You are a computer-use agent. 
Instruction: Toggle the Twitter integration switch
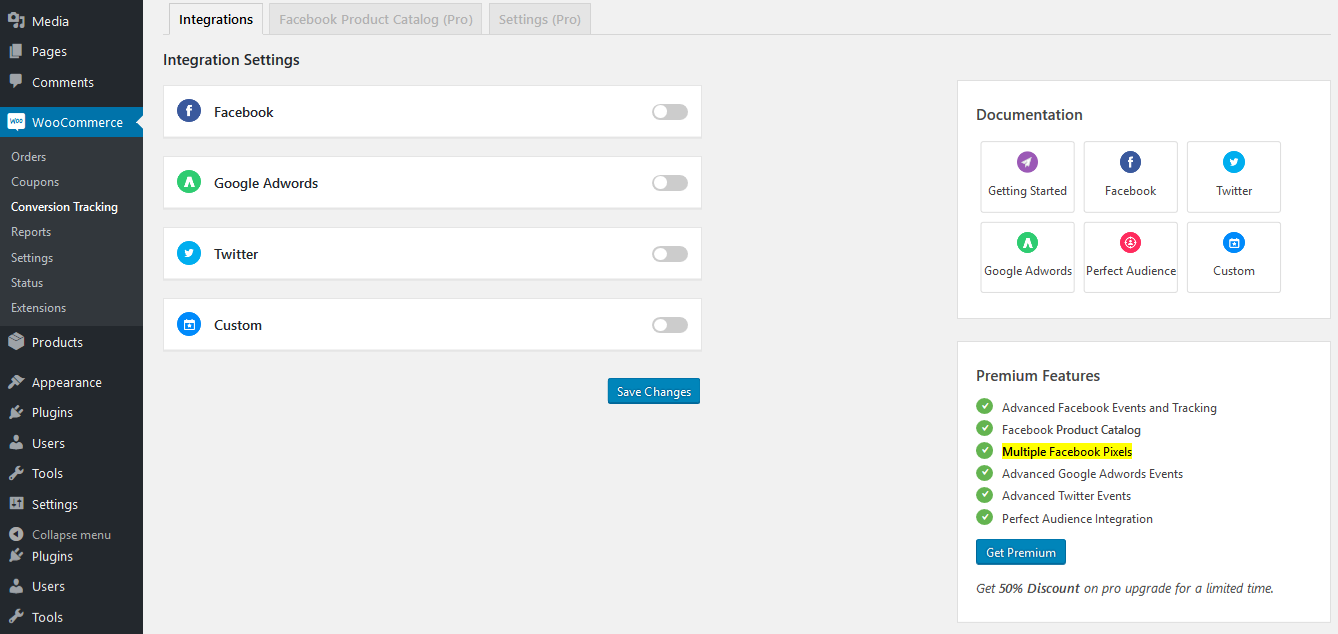coord(670,254)
